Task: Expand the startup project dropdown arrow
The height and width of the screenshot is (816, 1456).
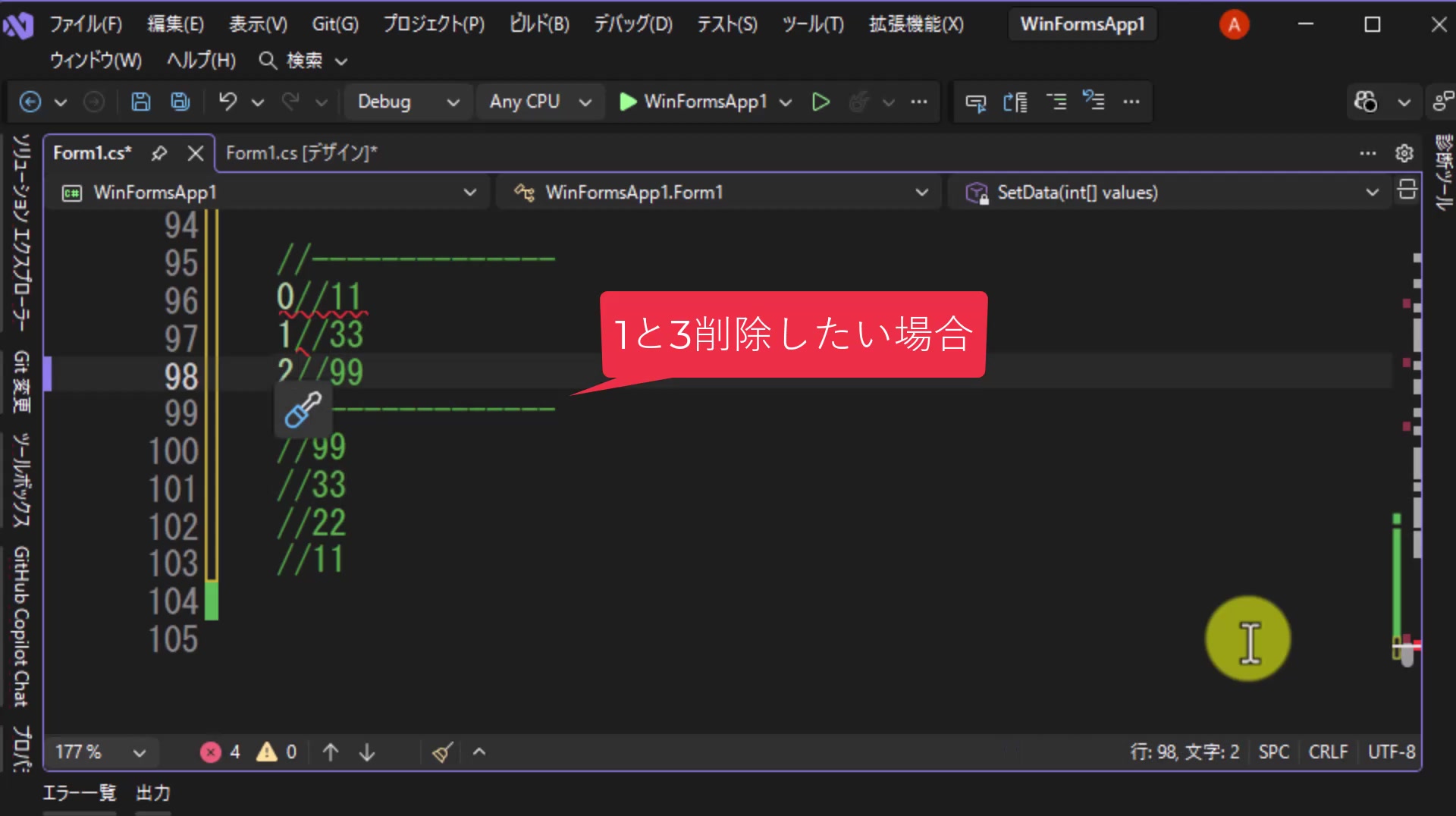Action: point(786,102)
